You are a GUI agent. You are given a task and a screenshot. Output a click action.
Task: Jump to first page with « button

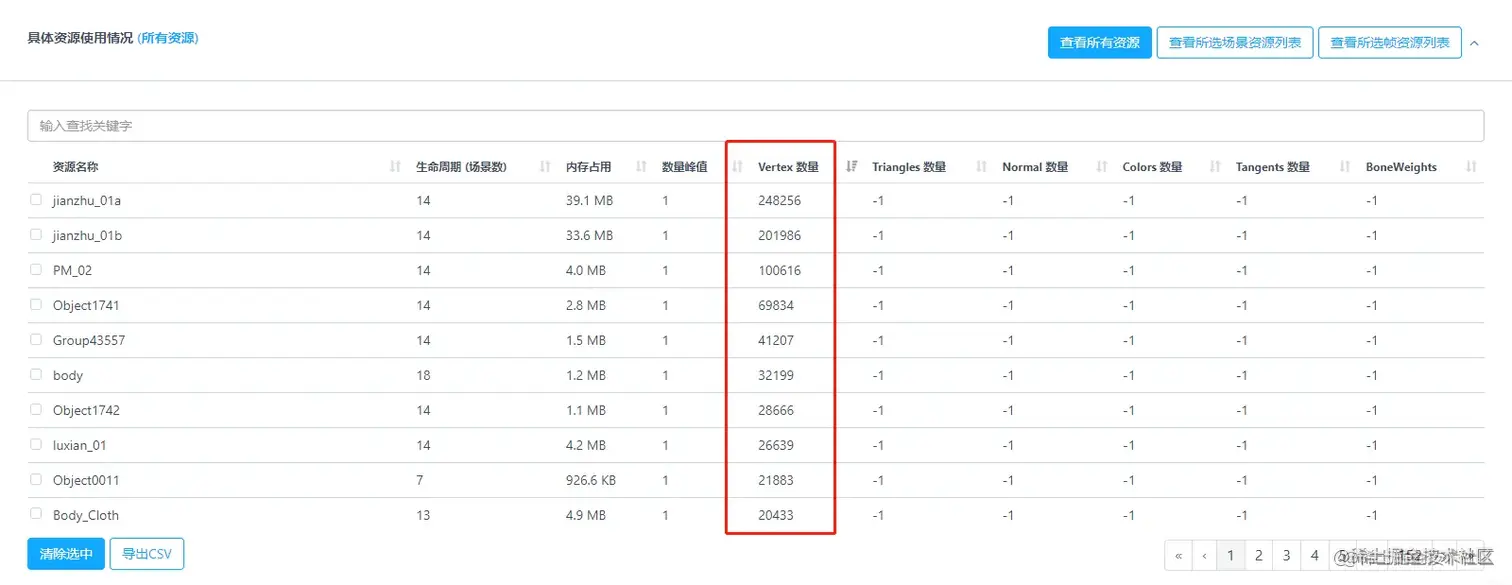pos(1179,555)
